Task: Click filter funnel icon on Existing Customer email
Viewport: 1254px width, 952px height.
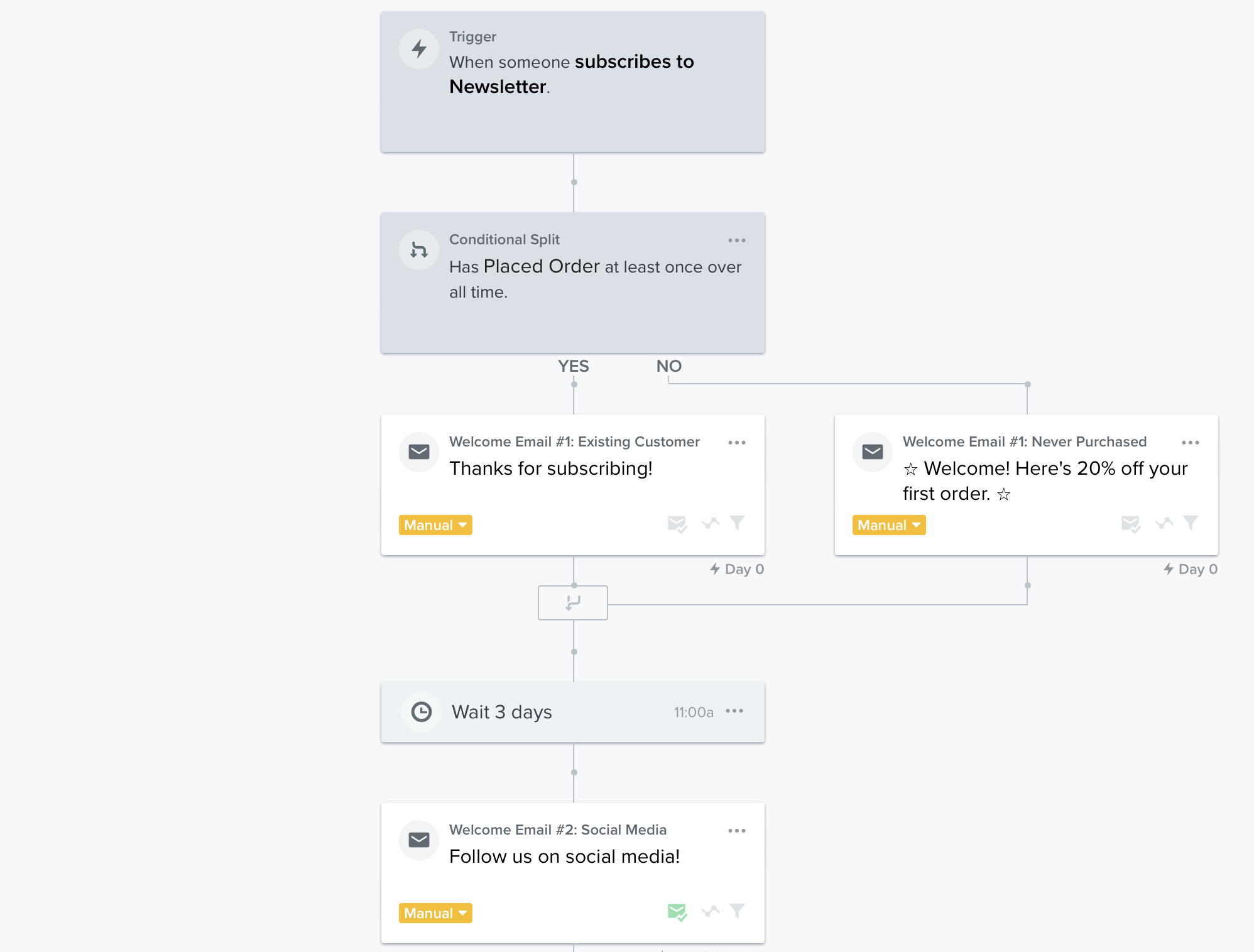Action: (x=737, y=522)
